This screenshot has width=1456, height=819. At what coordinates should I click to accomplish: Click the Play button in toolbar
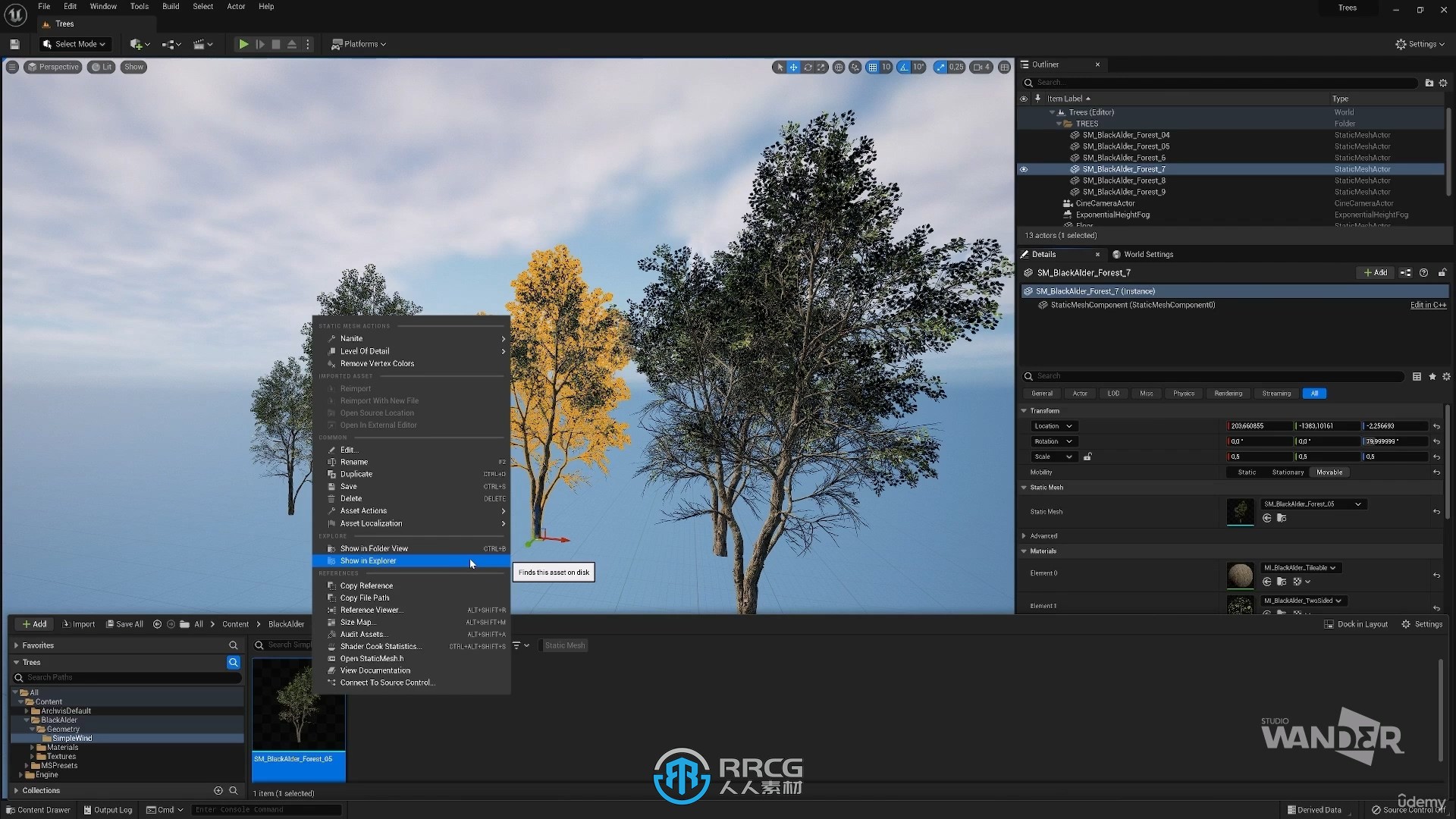tap(243, 44)
